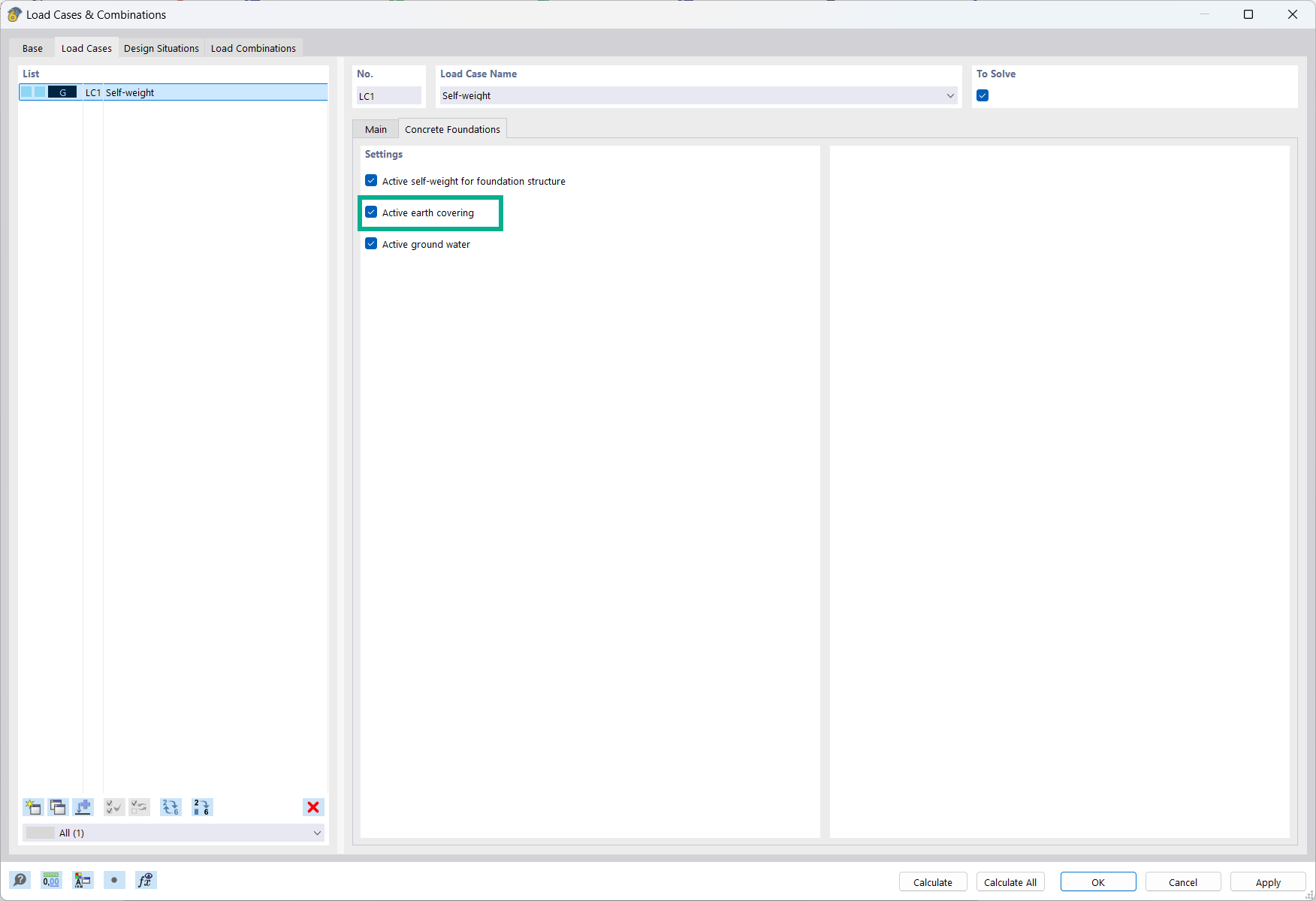Click the renumber 2-to-6 icon
1316x901 pixels.
pyautogui.click(x=202, y=807)
